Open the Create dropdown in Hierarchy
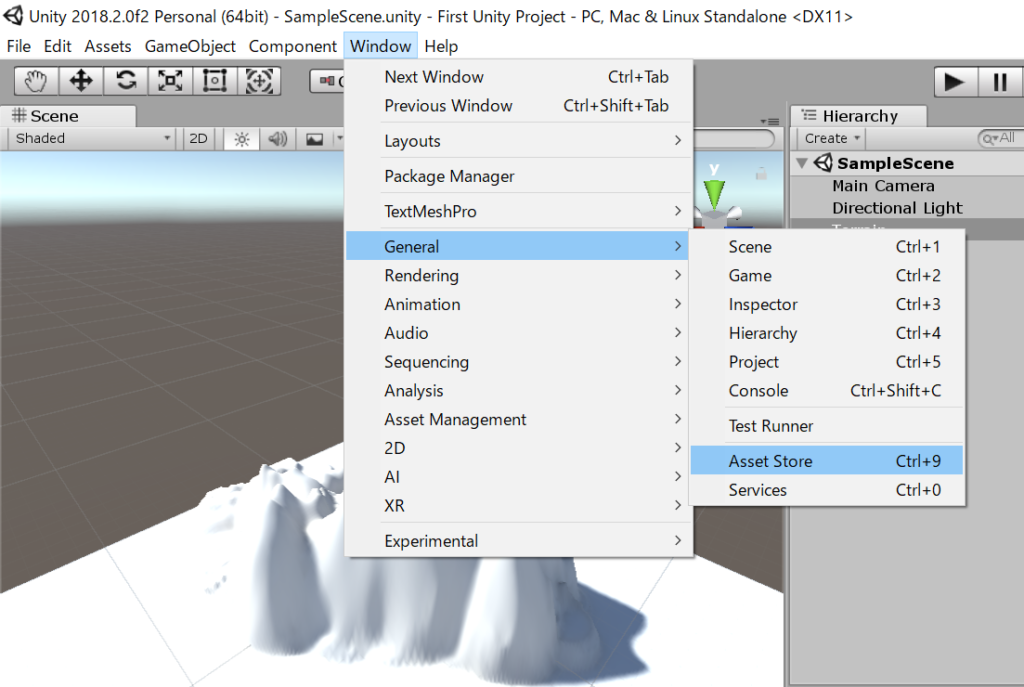The image size is (1024, 687). point(832,139)
